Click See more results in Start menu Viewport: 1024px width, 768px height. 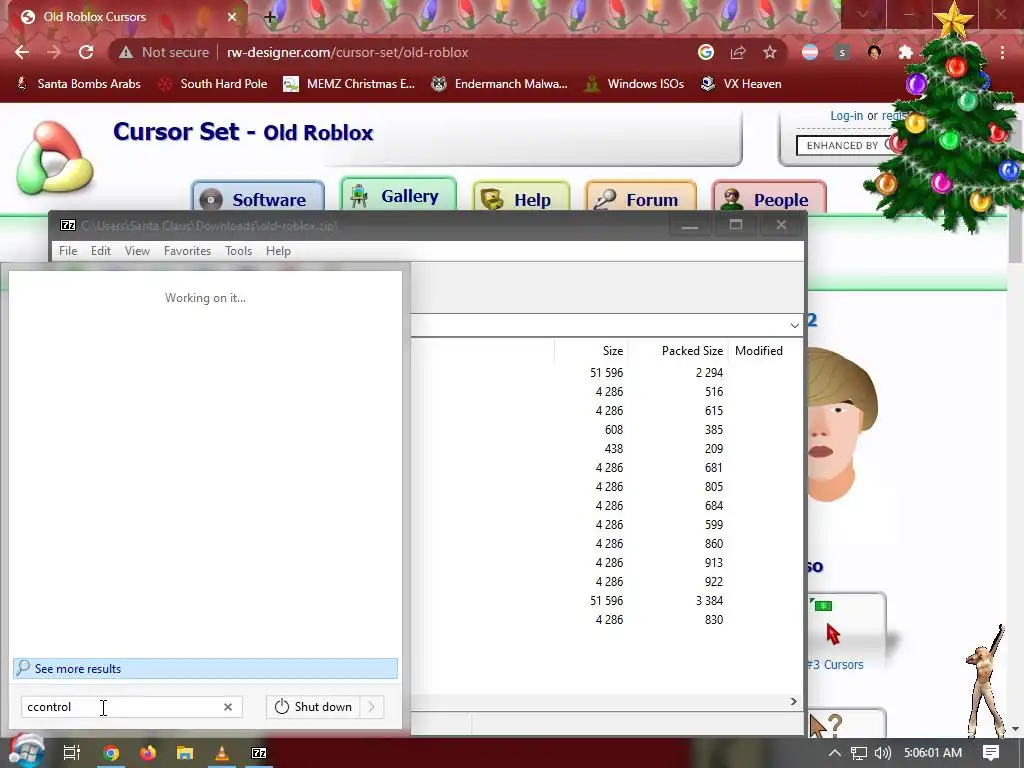pos(205,668)
